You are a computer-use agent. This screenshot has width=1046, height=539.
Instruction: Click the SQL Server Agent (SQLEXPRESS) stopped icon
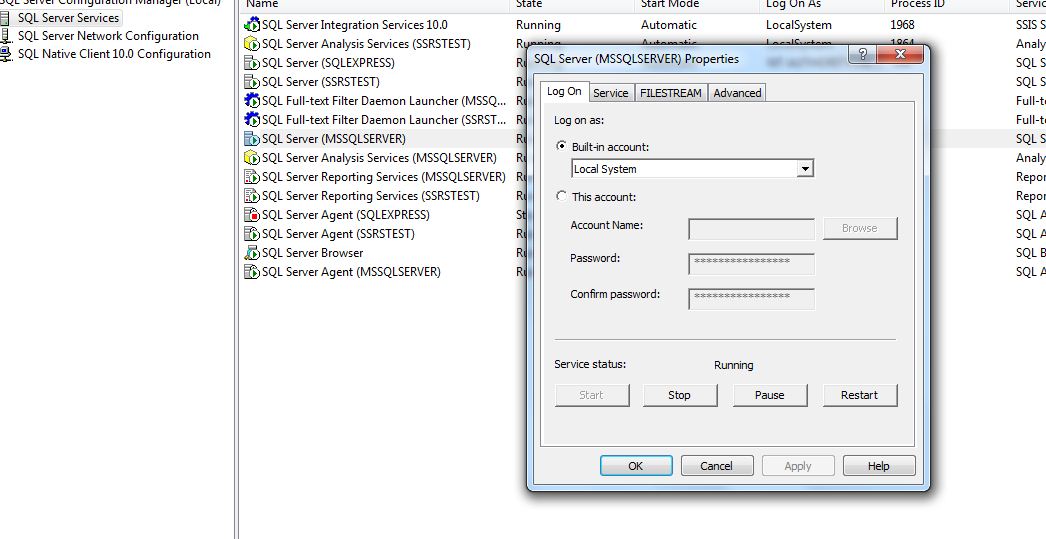[x=252, y=215]
